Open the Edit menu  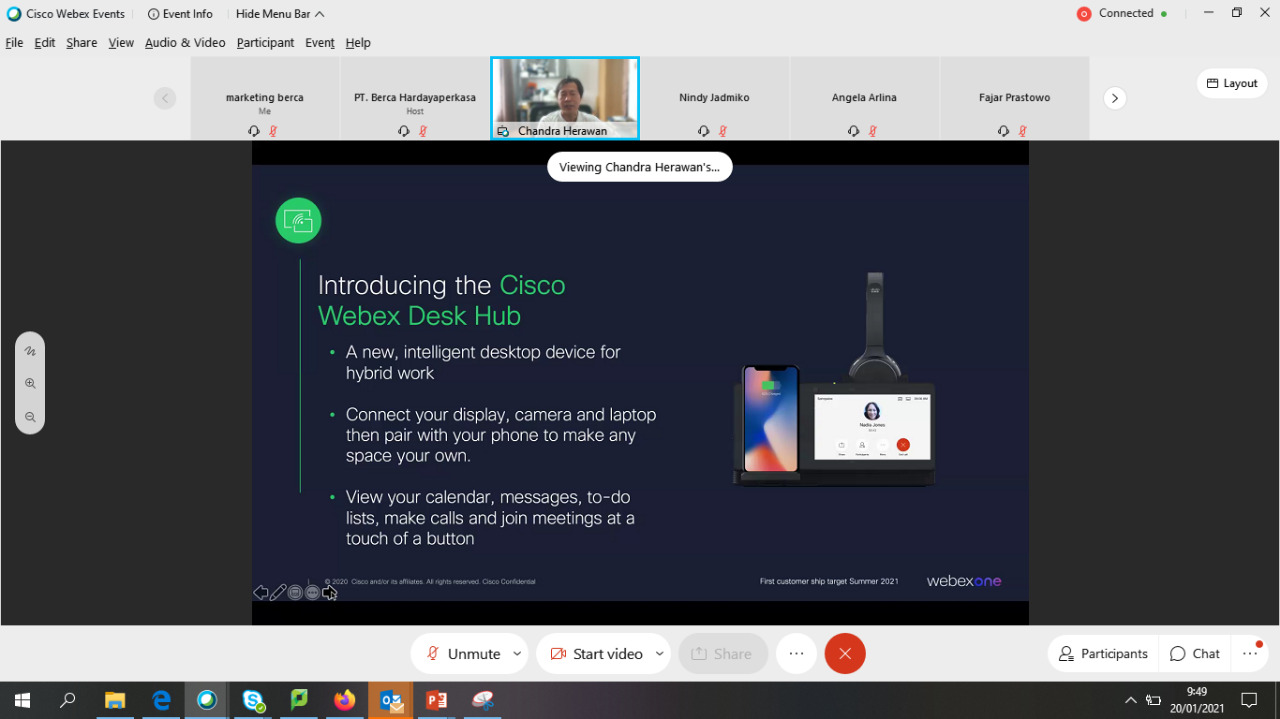(45, 43)
